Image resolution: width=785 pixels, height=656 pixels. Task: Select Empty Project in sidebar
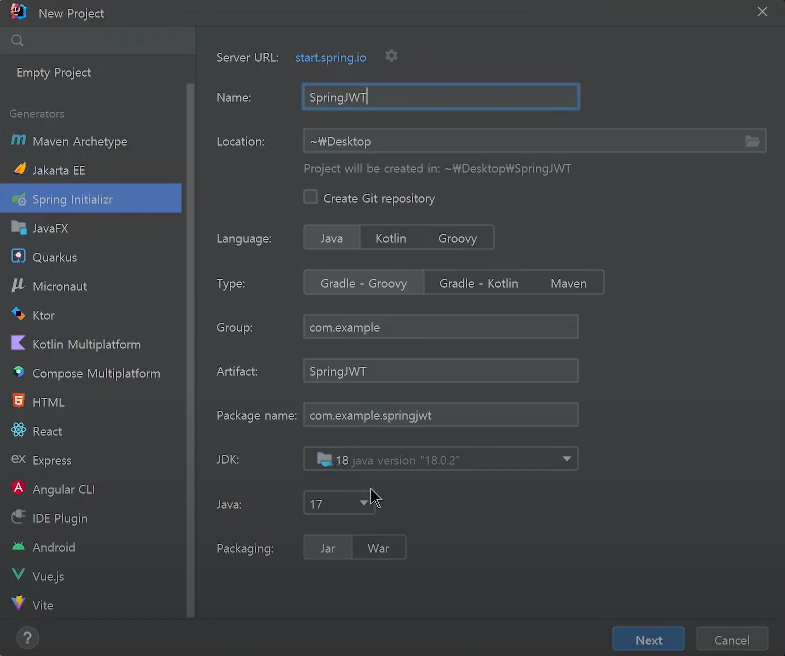coord(54,73)
